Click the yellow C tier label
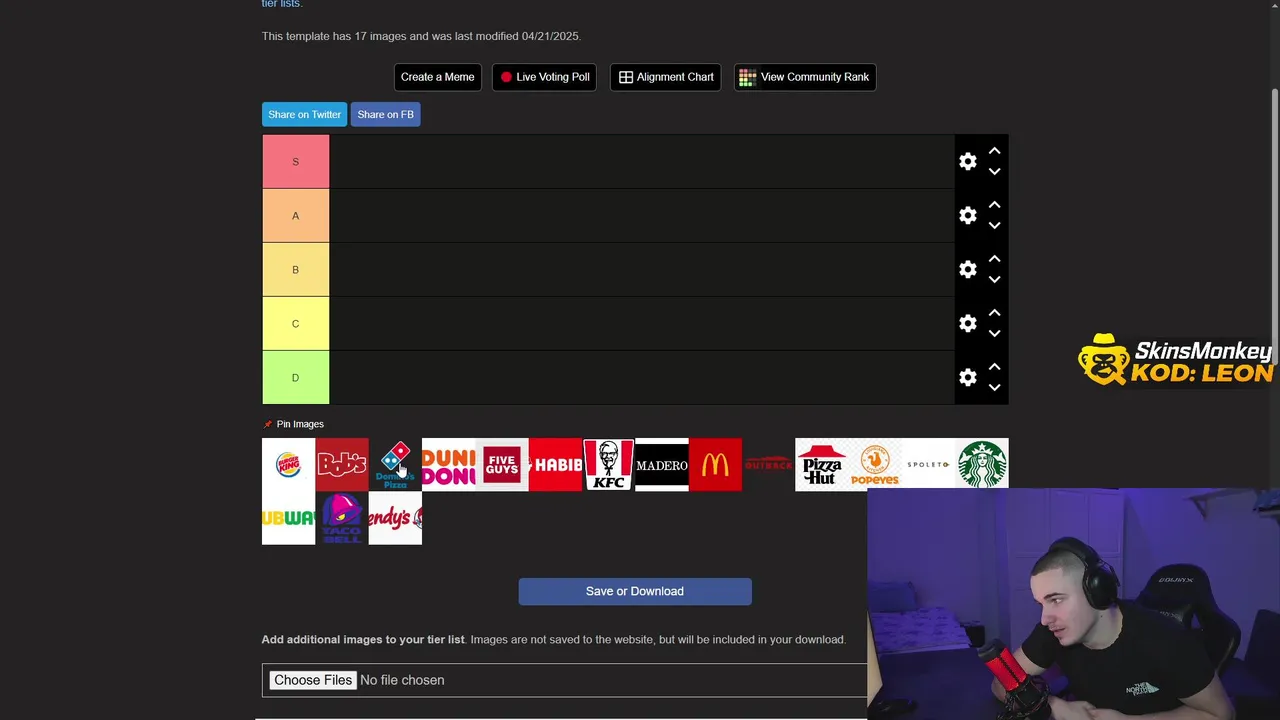The image size is (1280, 720). click(x=295, y=324)
